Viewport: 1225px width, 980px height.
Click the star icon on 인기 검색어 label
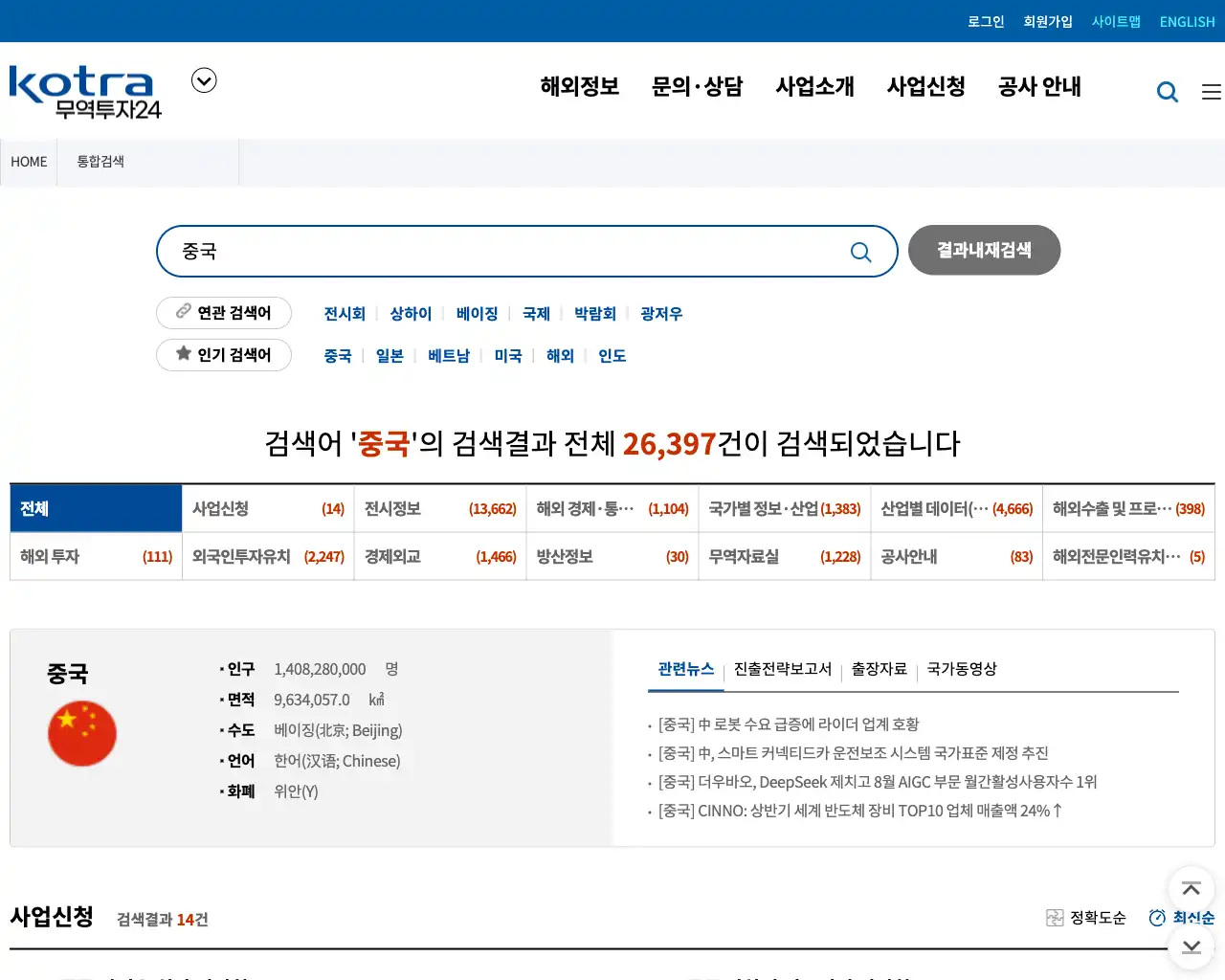click(183, 355)
